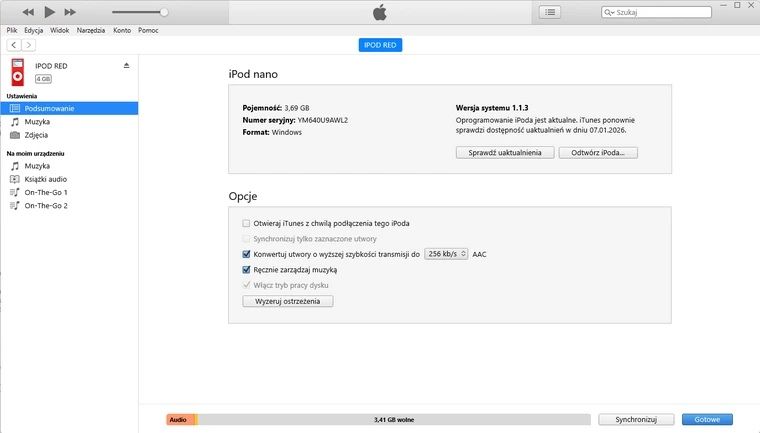Click the 4 GB capacity badge
Screen dimensions: 760x433
tap(43, 79)
